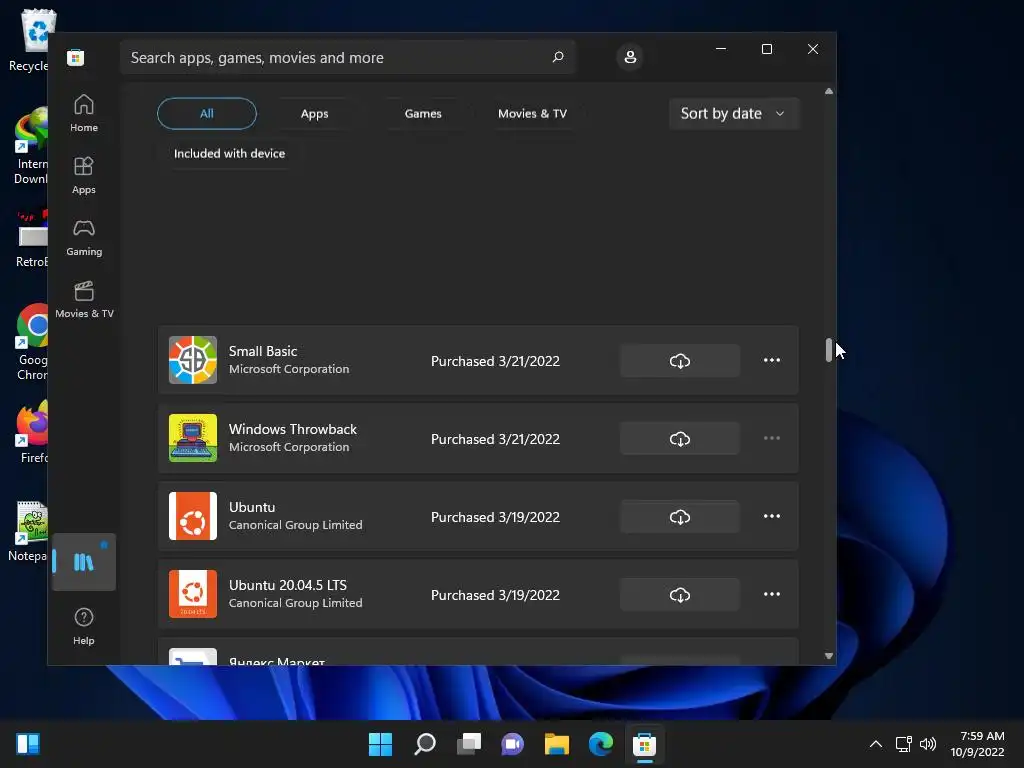Open Help in the Store sidebar

click(84, 626)
